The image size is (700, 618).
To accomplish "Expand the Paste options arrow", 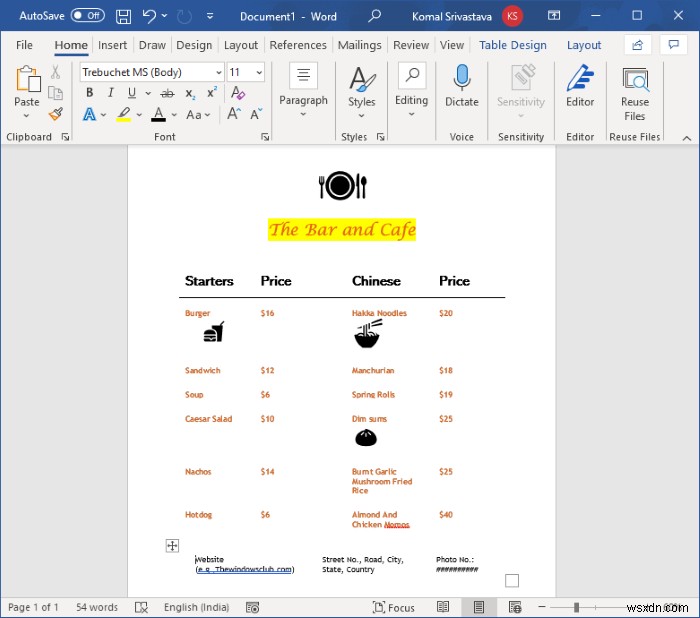I will tap(26, 116).
